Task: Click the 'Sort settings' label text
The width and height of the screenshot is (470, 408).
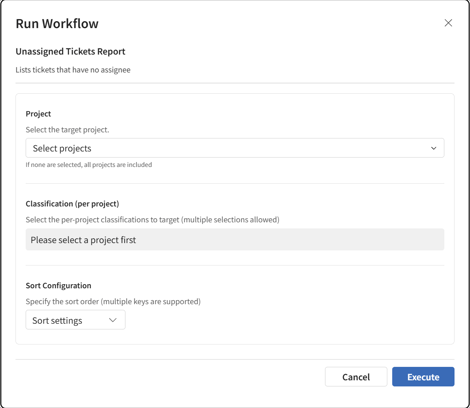Action: (57, 321)
